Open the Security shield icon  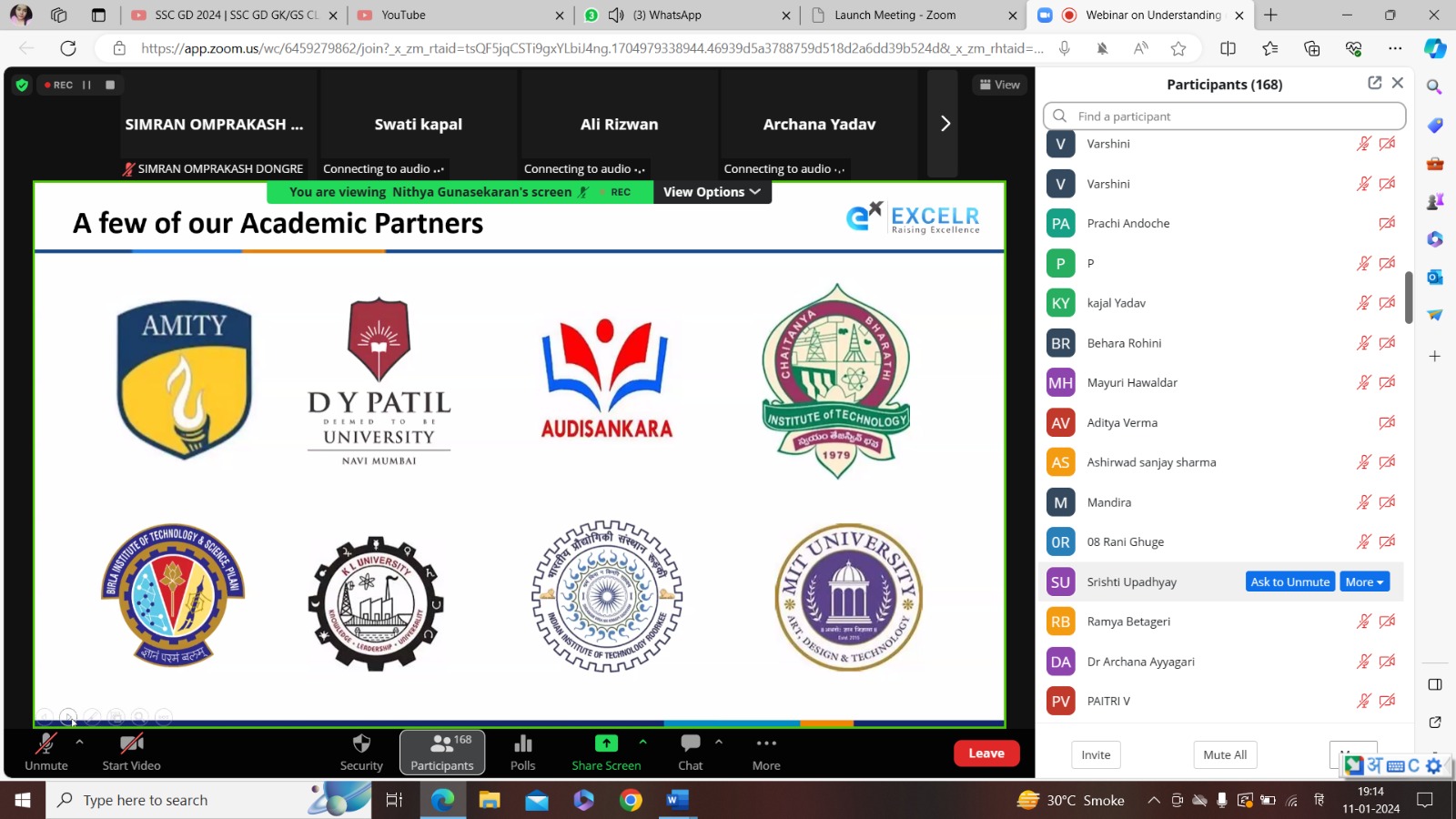coord(361,743)
